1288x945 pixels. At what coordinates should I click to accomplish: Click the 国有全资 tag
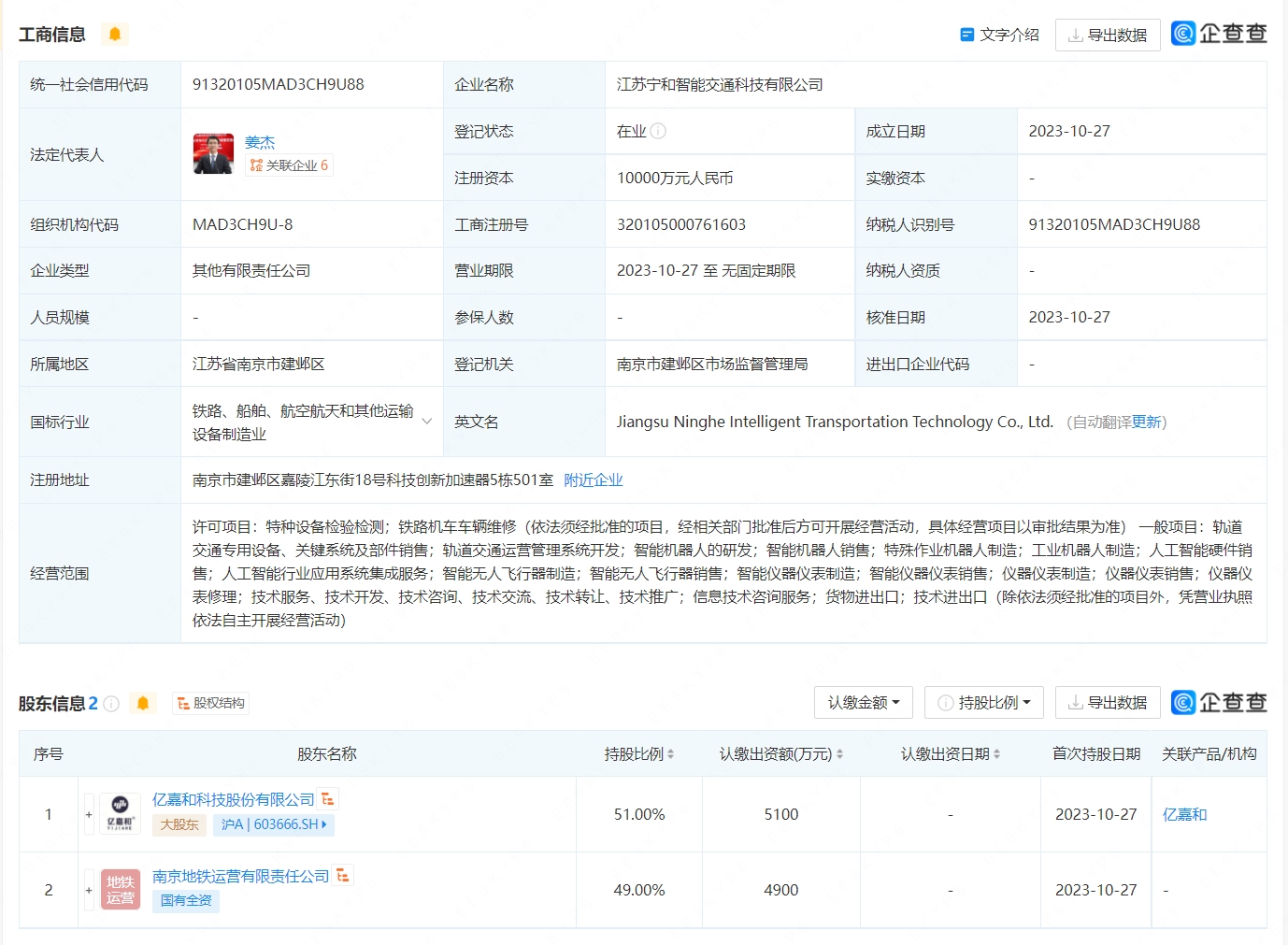(x=186, y=901)
